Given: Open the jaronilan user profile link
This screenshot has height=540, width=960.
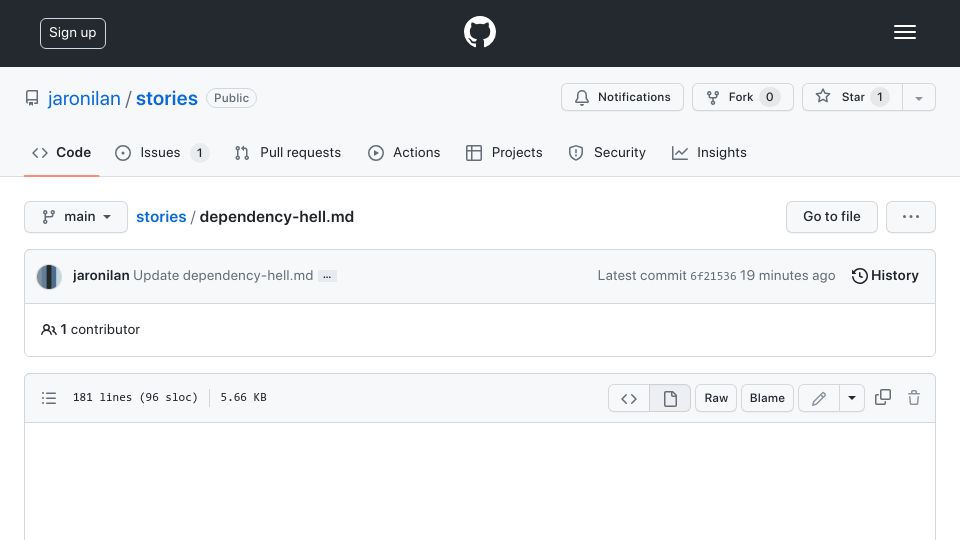Looking at the screenshot, I should tap(84, 98).
